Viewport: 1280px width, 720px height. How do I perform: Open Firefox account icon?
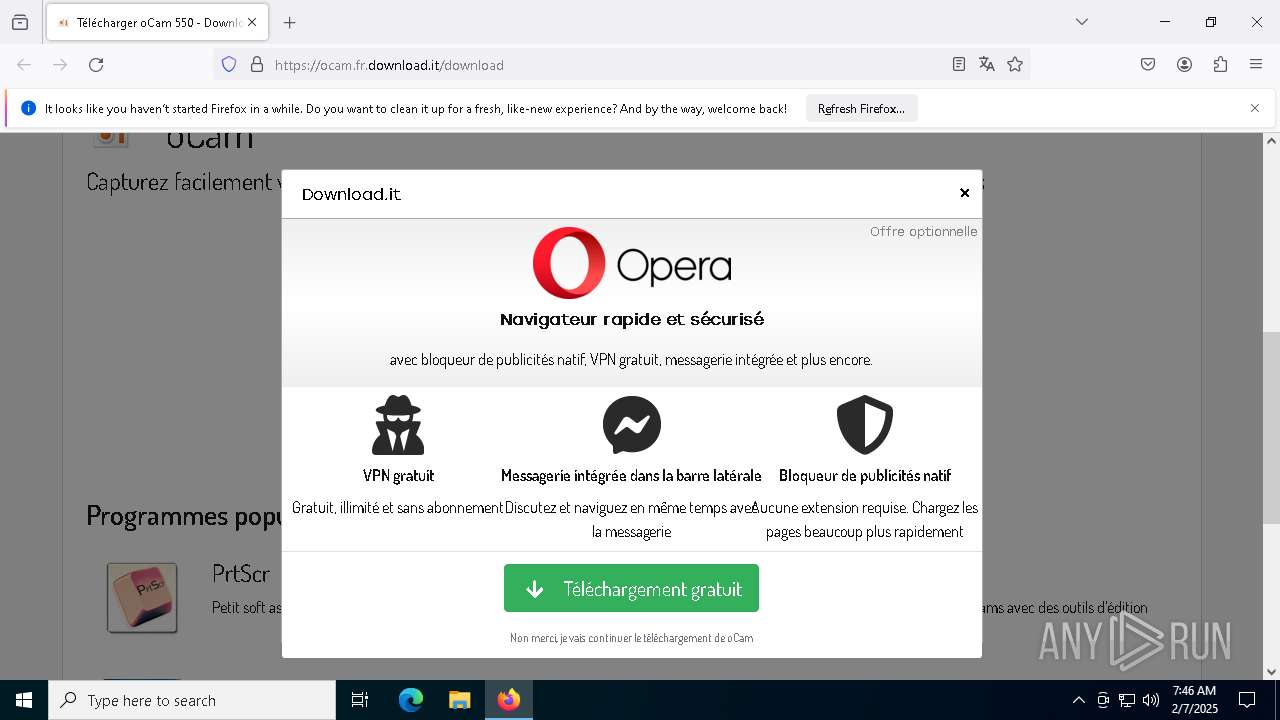pyautogui.click(x=1184, y=65)
